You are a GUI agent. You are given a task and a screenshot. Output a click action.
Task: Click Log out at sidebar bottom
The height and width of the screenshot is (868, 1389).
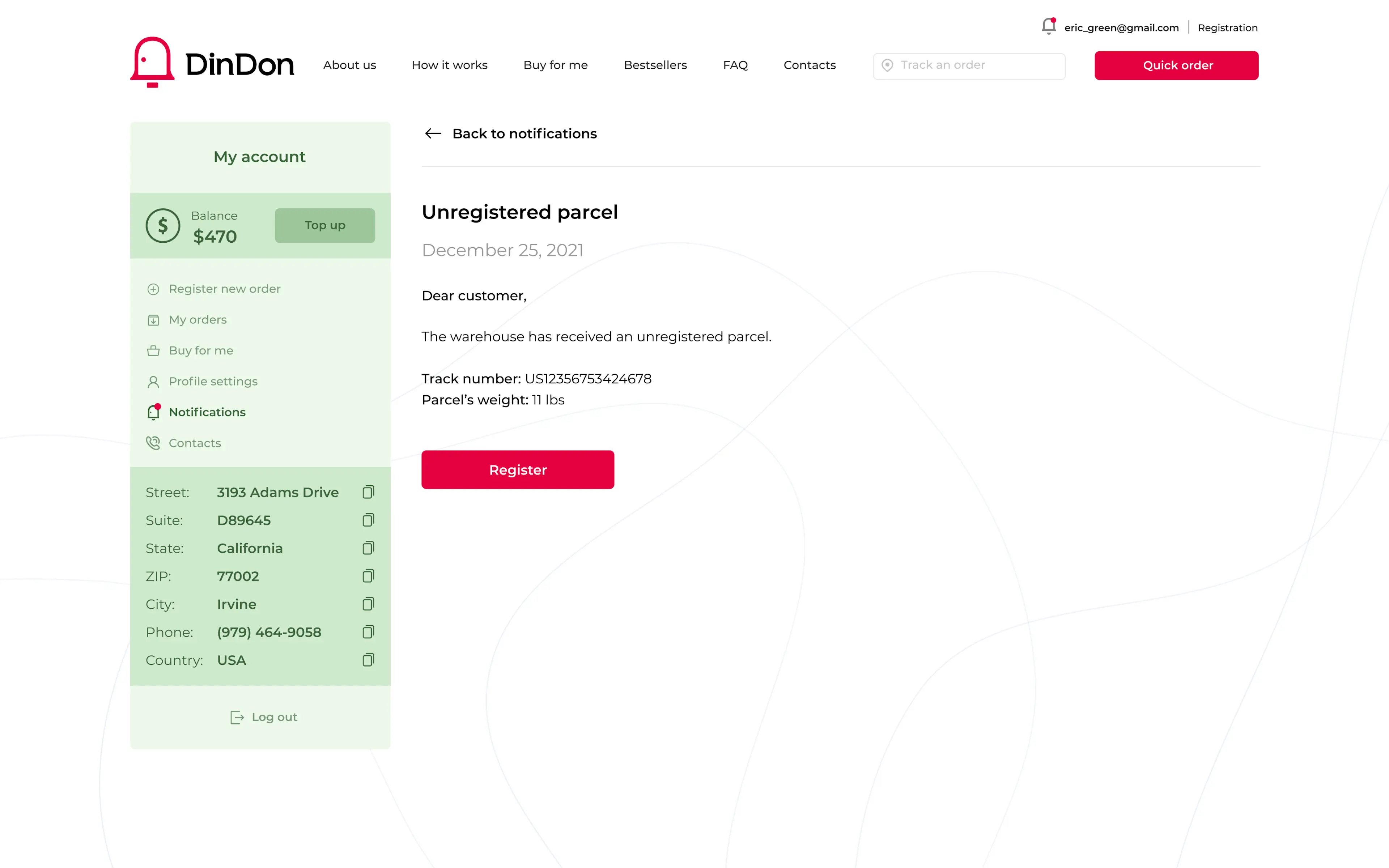(264, 717)
